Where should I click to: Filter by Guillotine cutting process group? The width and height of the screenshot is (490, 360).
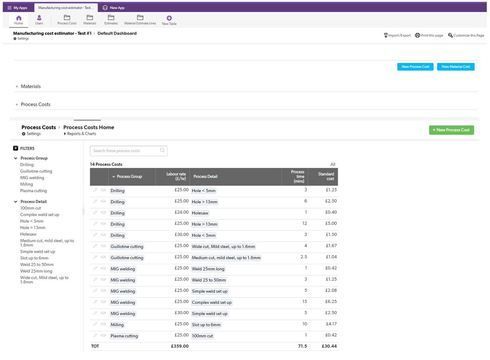(x=36, y=171)
